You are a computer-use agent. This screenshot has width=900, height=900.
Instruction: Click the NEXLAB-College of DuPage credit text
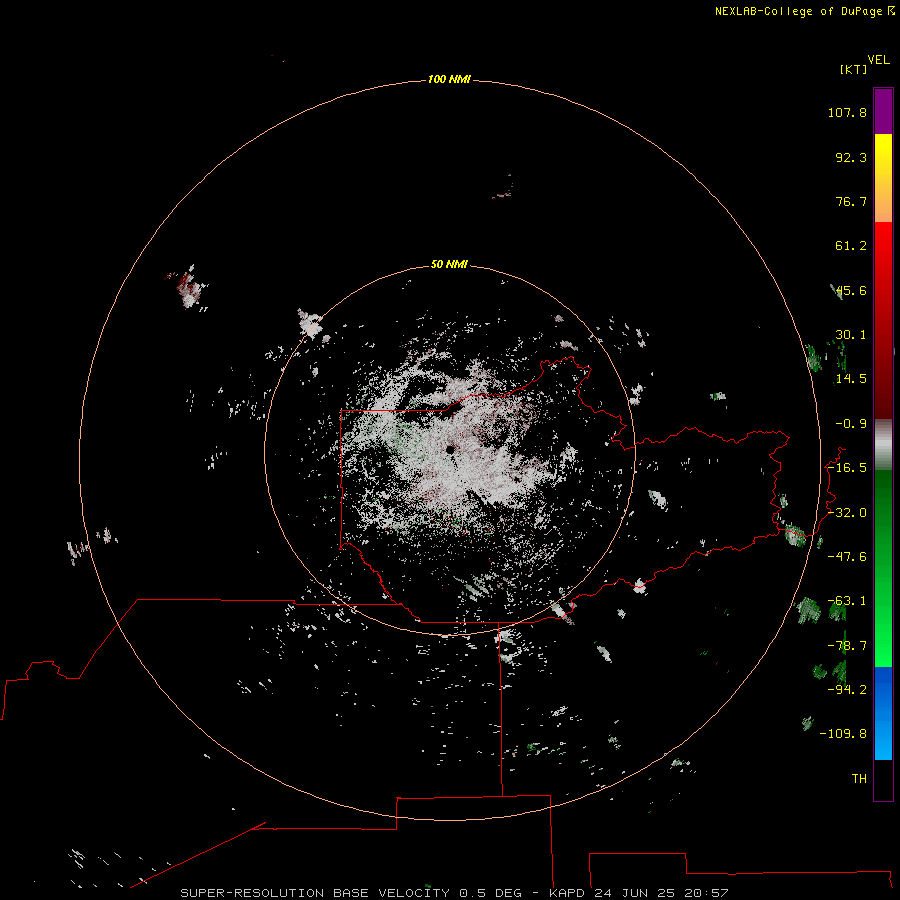[798, 11]
